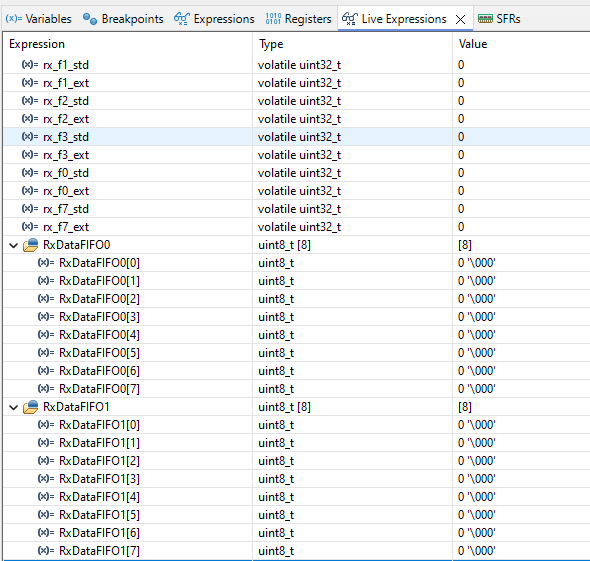Click the RxDataFIFO1 folder icon
Image resolution: width=590 pixels, height=561 pixels.
(30, 407)
